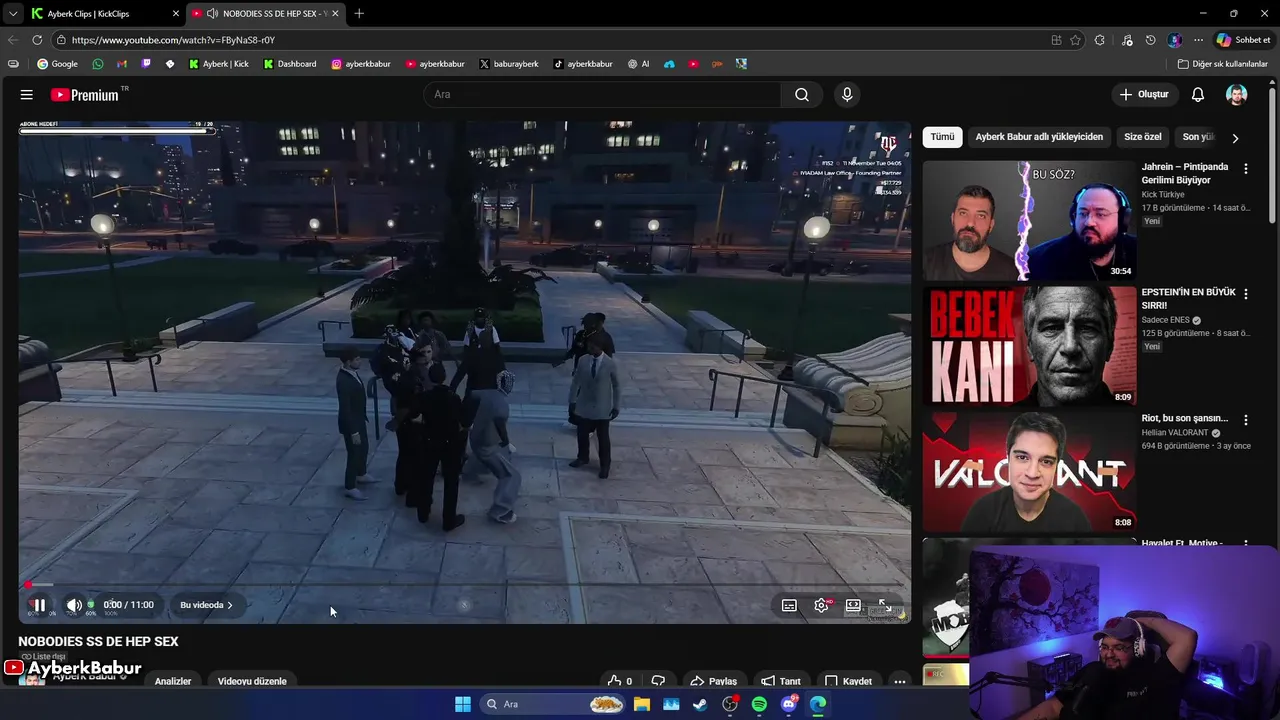Open the YouTube hamburger guide menu

click(27, 95)
